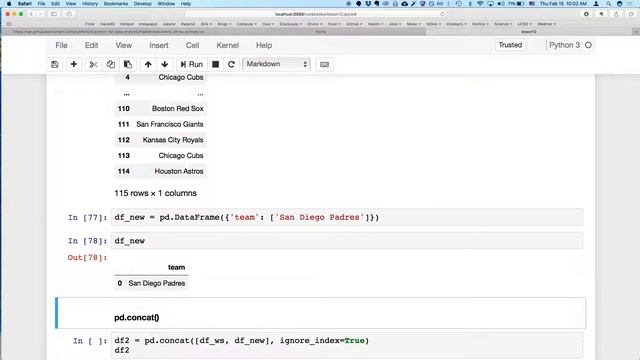Open the Science bookmarks folder dropdown

click(503, 24)
